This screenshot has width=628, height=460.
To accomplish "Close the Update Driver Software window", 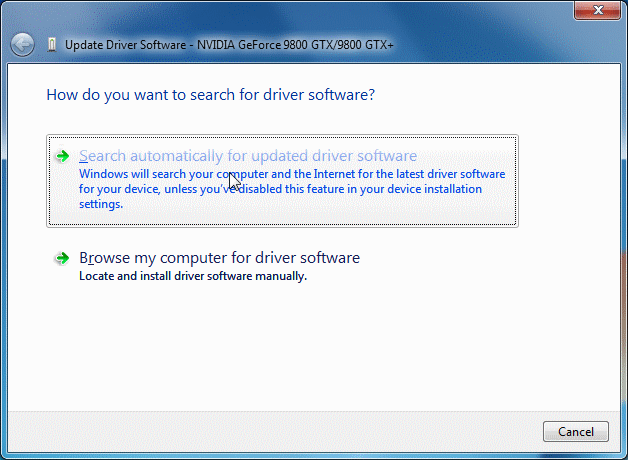I will [x=598, y=10].
